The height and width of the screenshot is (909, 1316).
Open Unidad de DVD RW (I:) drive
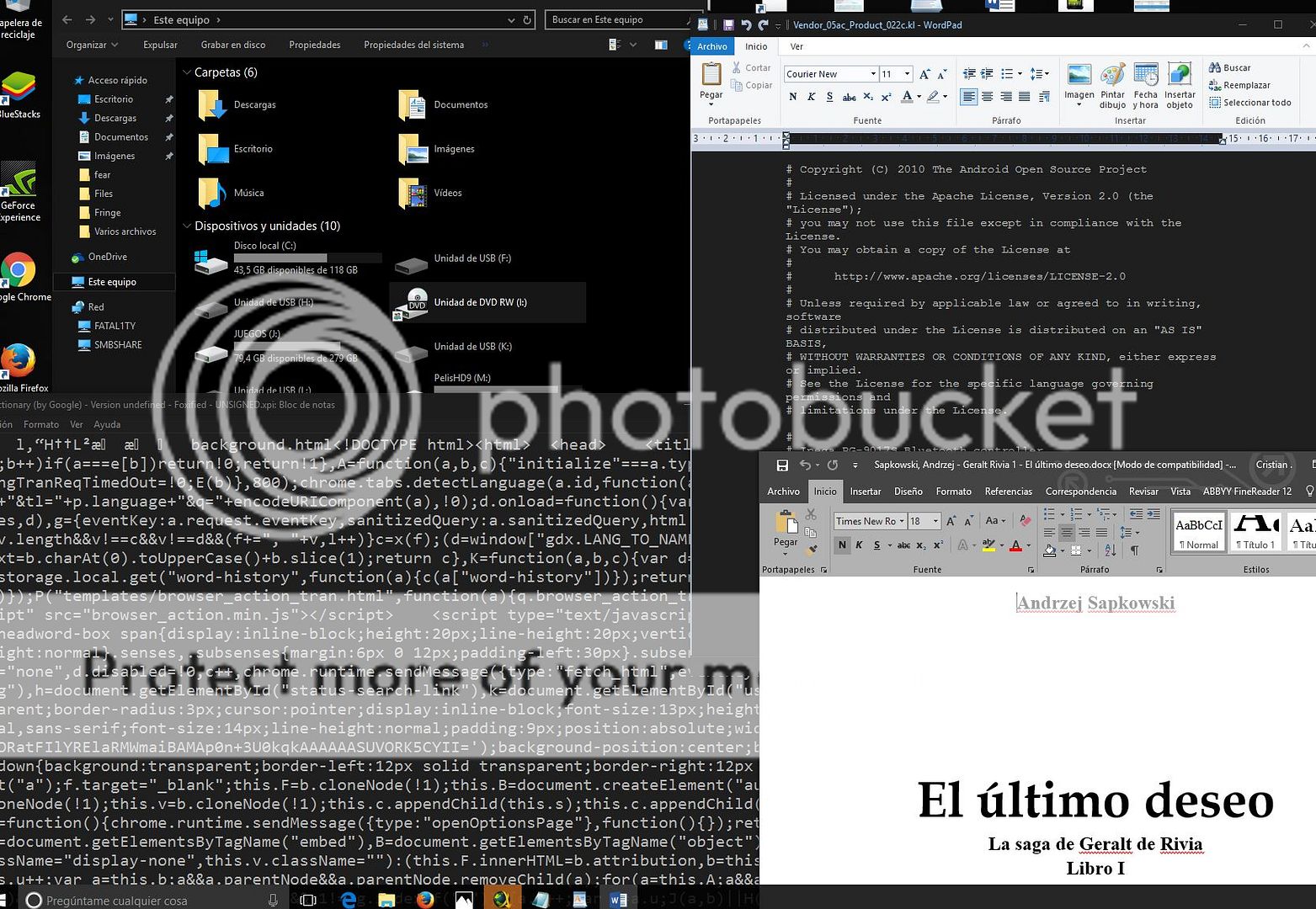coord(488,302)
